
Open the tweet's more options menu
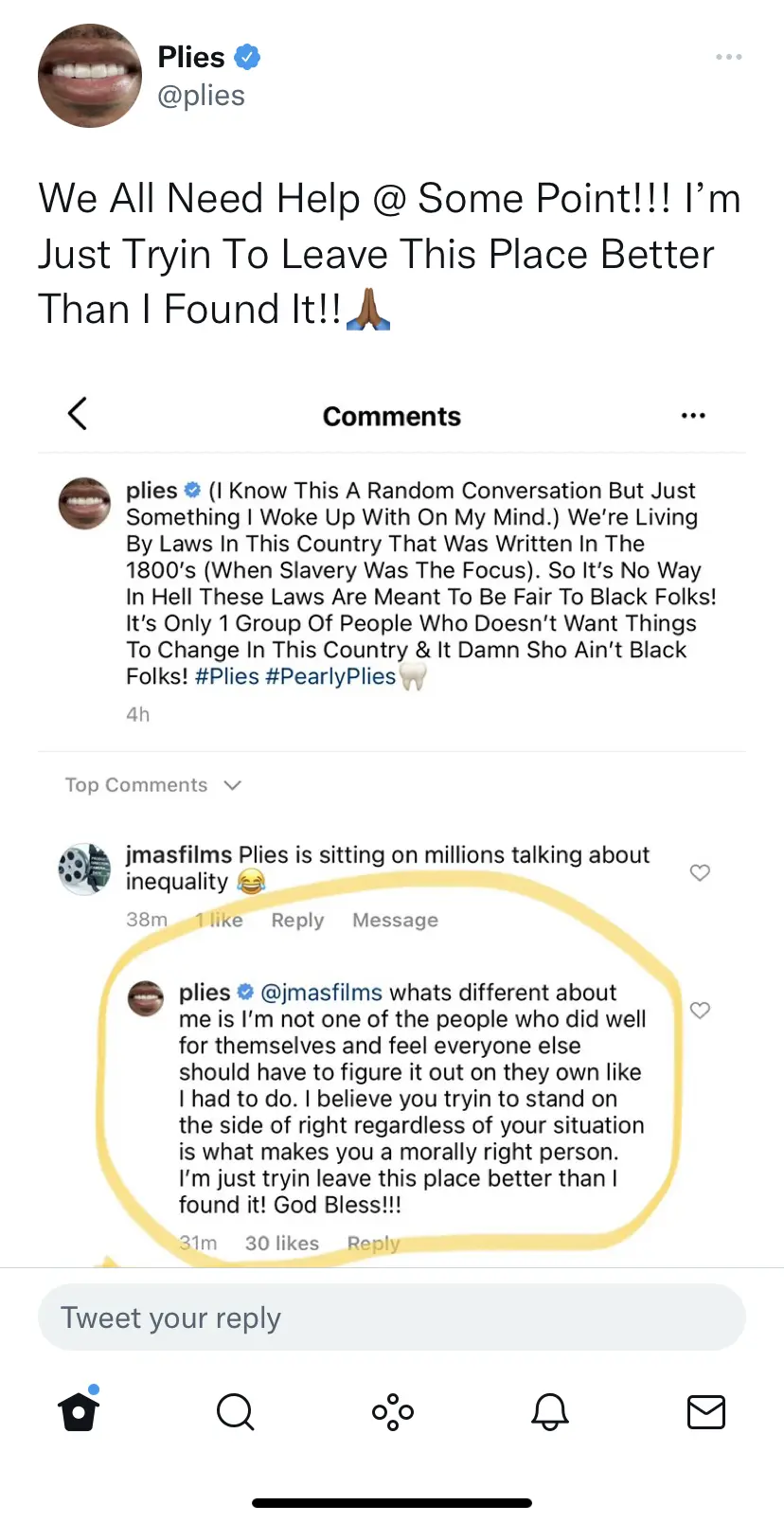[x=729, y=57]
